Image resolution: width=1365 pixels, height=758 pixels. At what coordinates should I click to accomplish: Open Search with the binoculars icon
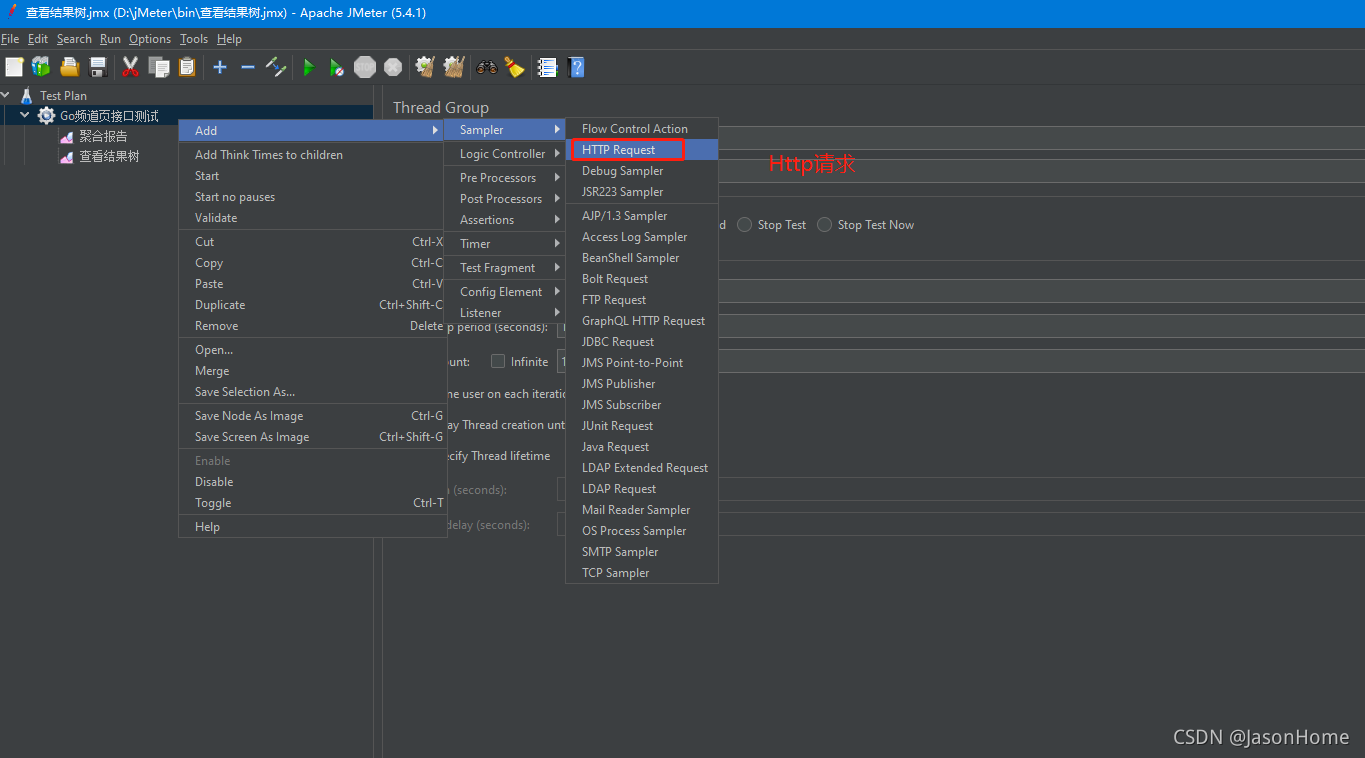coord(487,67)
